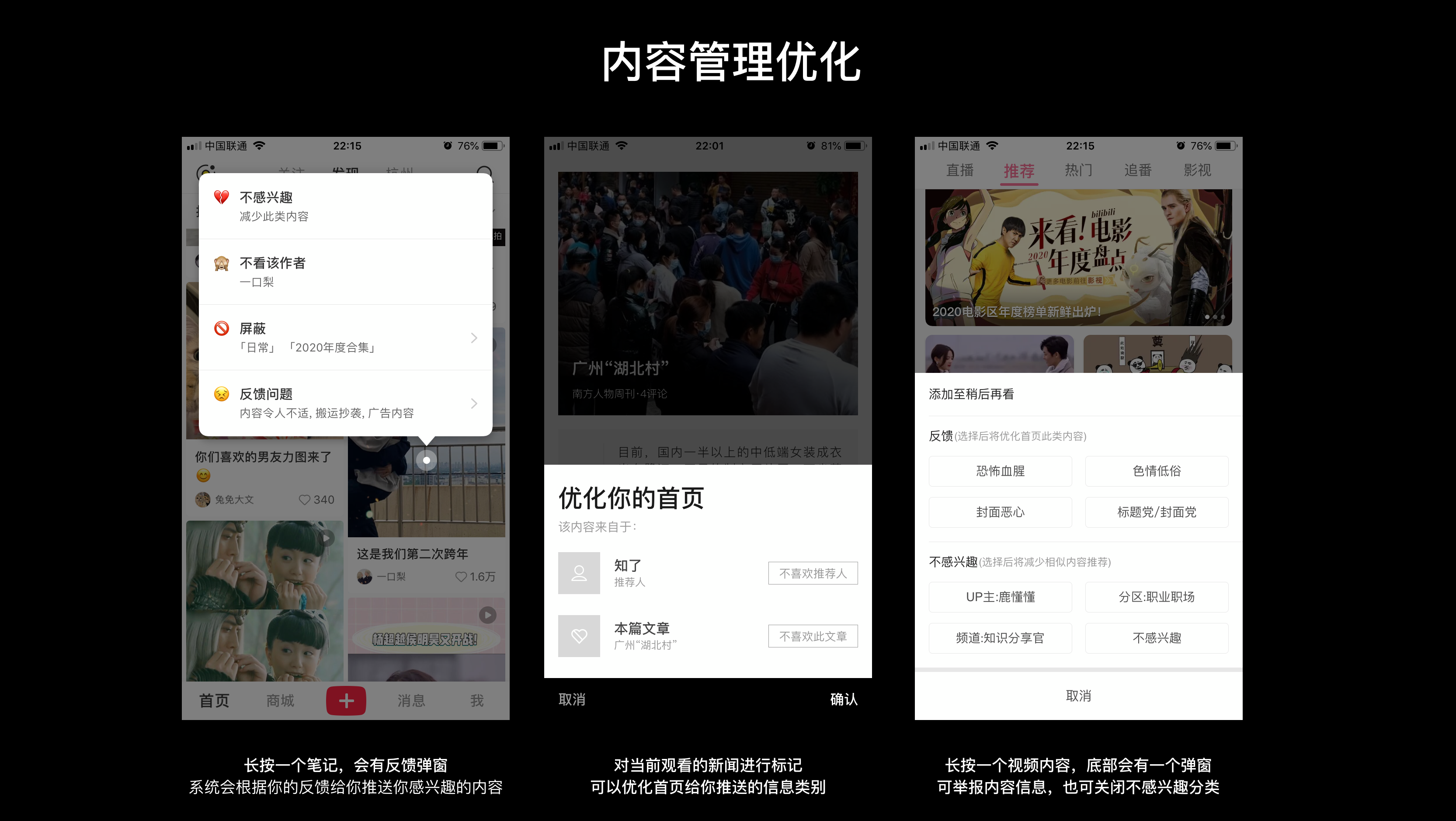Viewport: 1456px width, 821px height.
Task: Choose 添加至稍后再看 option
Action: pyautogui.click(x=971, y=394)
